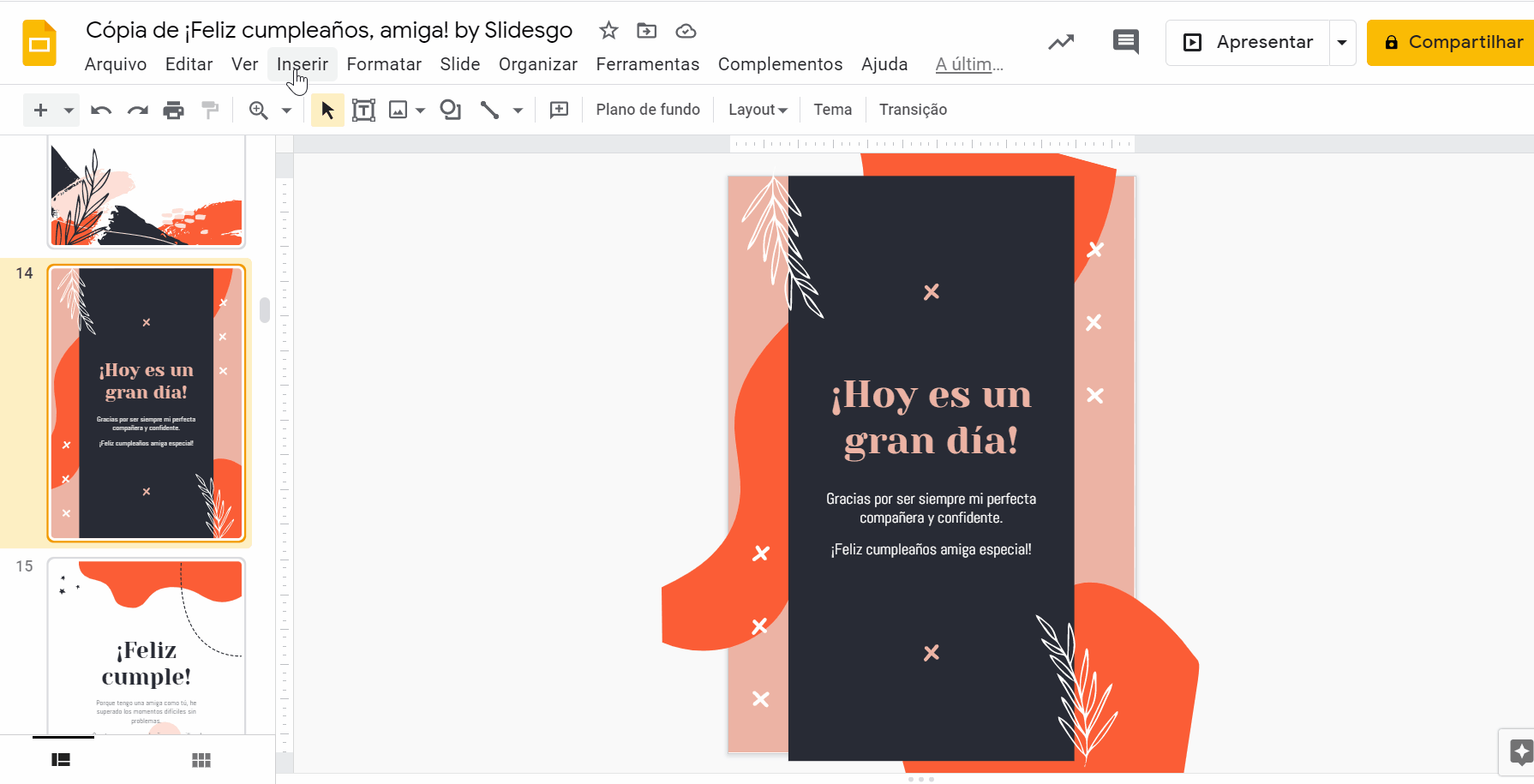This screenshot has height=784, width=1534.
Task: Click the filmstrip scrollbar handle
Action: pos(265,310)
